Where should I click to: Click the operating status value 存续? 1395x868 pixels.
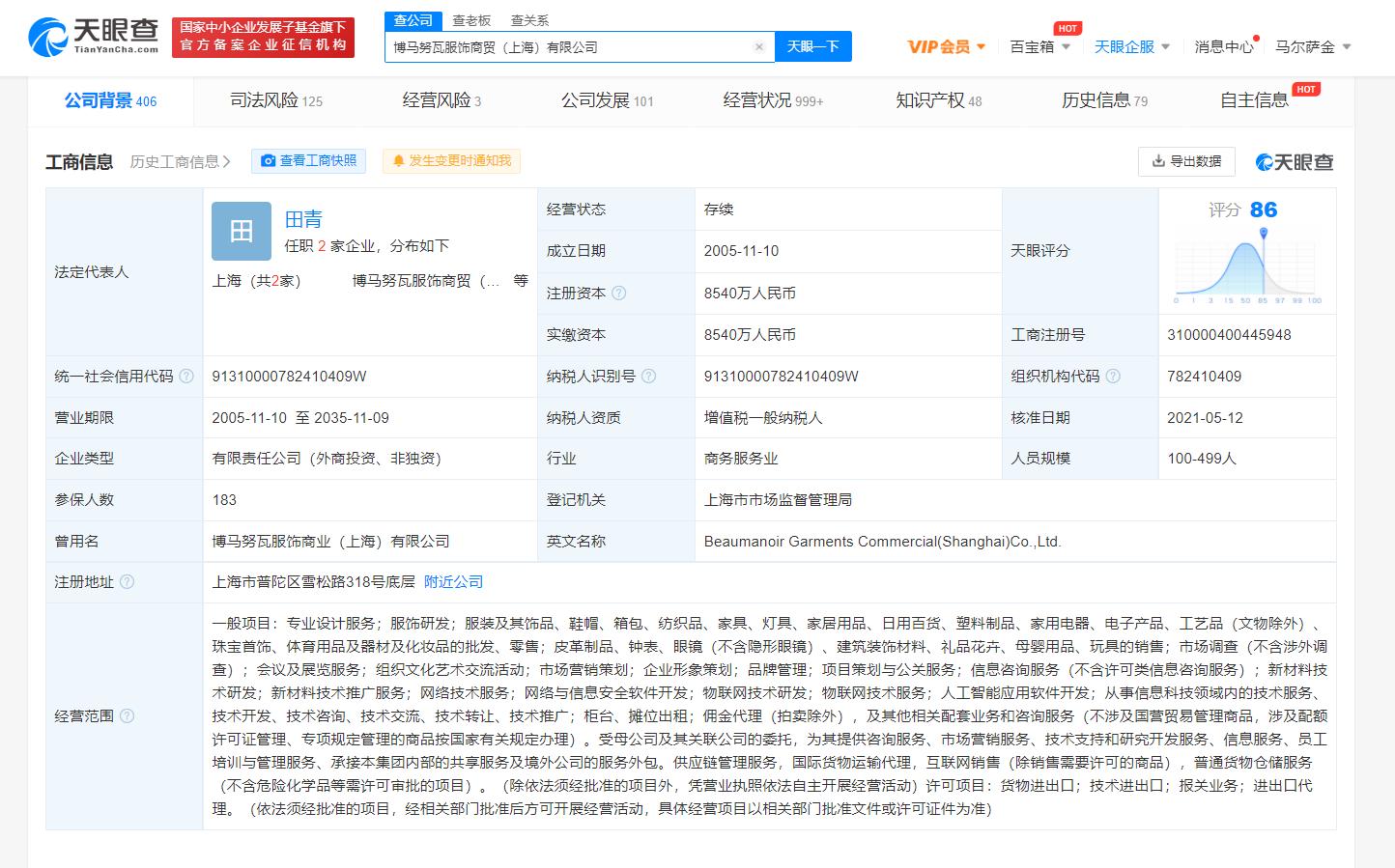point(719,210)
